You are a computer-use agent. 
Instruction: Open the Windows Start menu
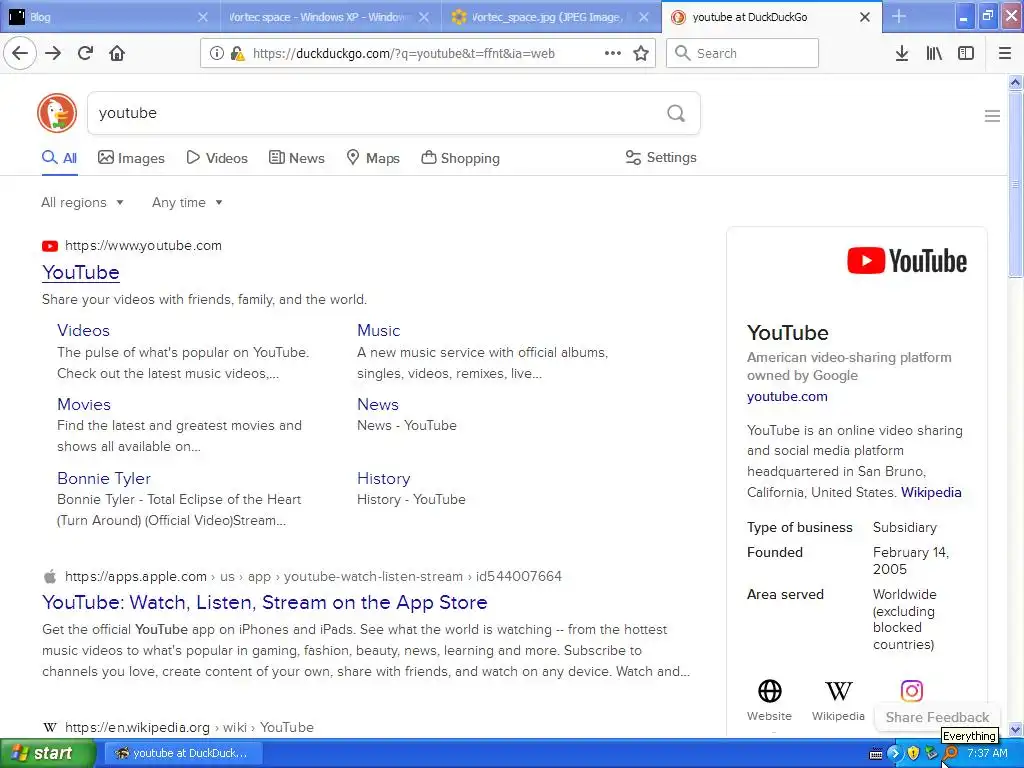[48, 753]
